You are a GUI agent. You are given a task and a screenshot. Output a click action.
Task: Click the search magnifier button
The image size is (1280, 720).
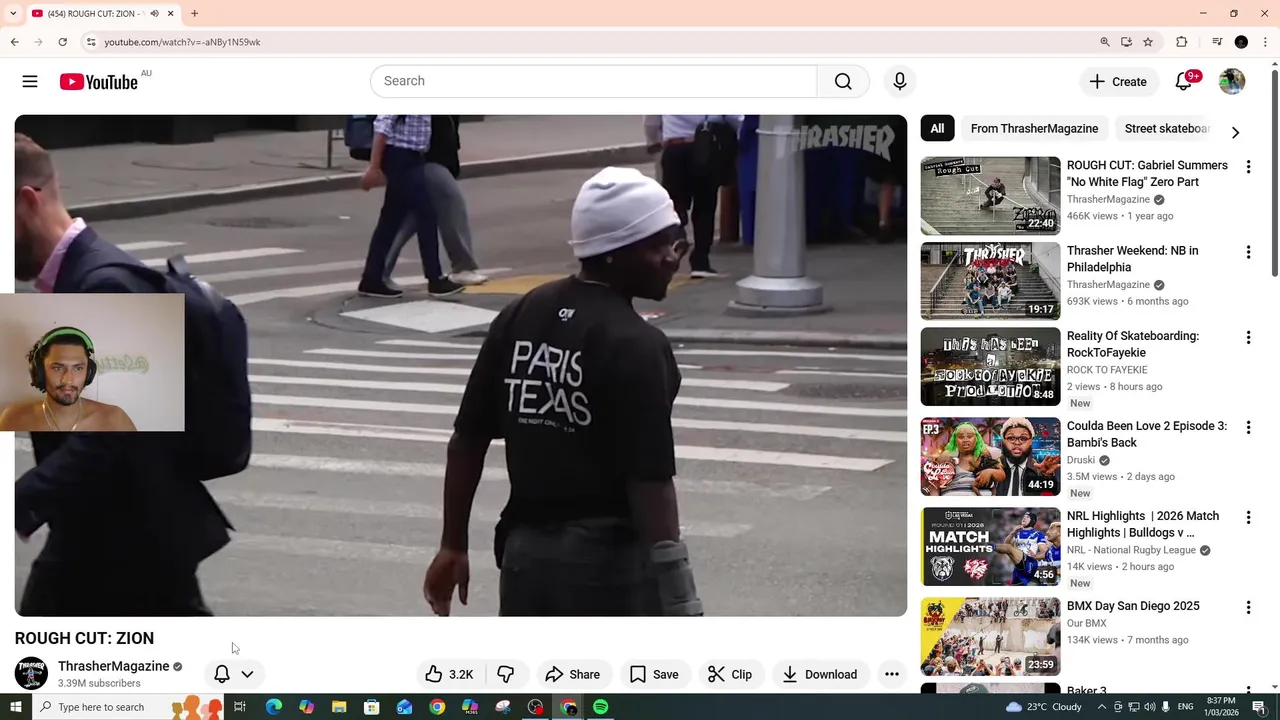(843, 81)
